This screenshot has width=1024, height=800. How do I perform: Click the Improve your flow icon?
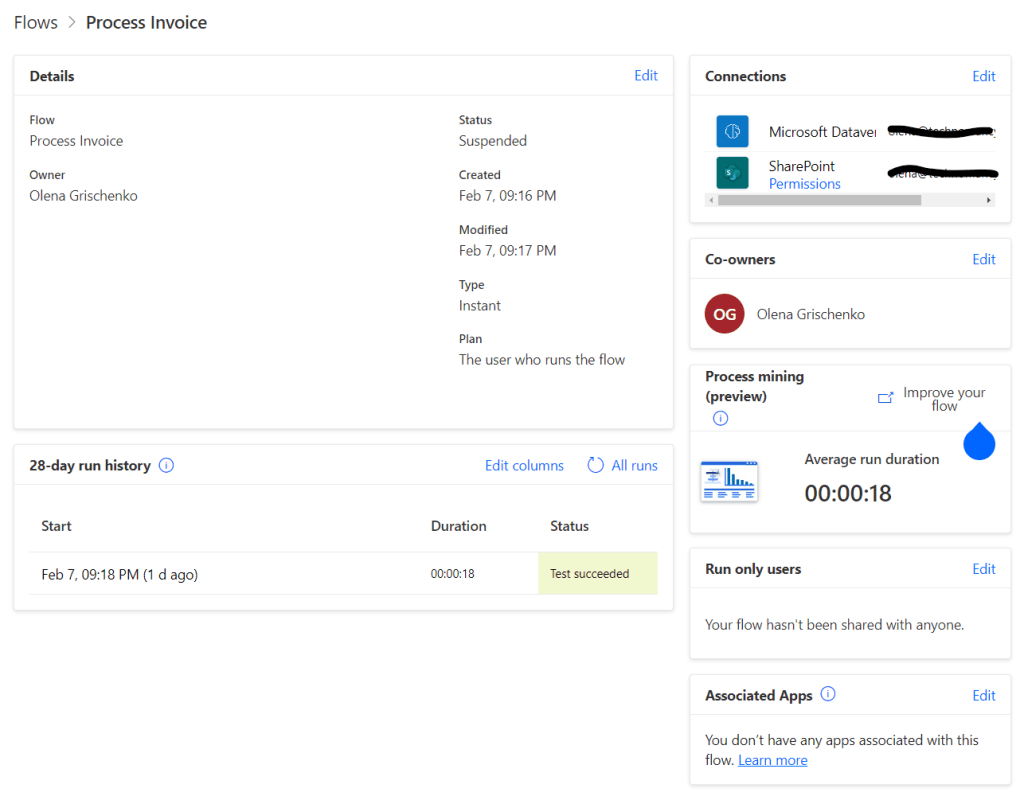tap(884, 397)
